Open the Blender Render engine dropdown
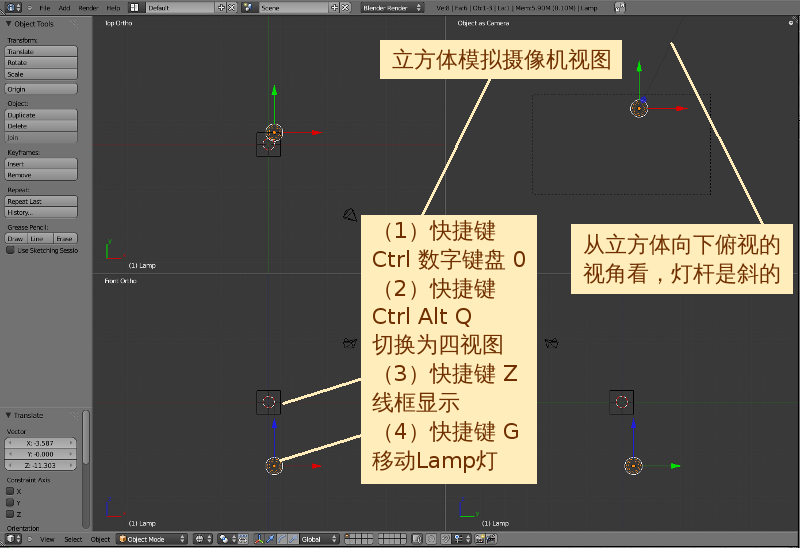The height and width of the screenshot is (548, 800). point(392,8)
